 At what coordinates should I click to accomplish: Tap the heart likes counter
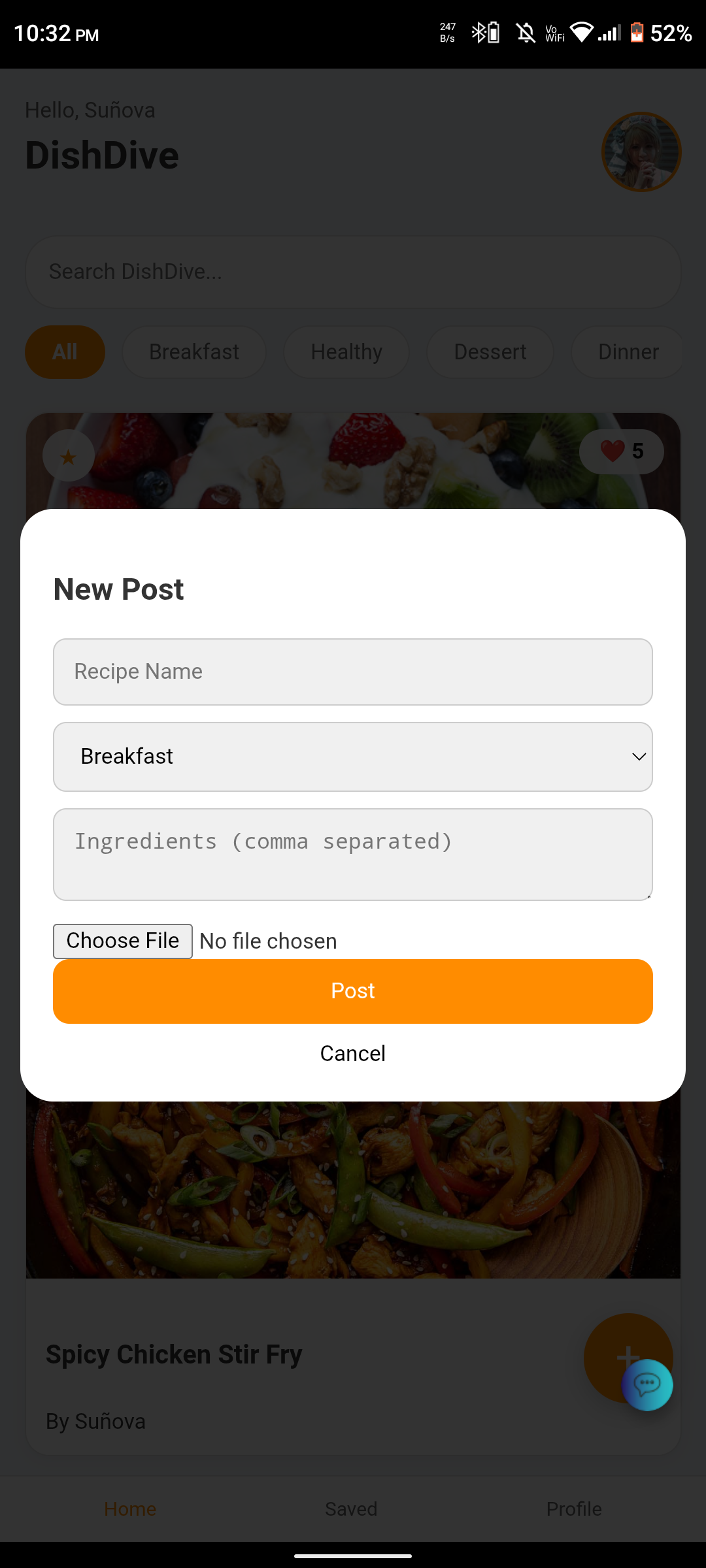[x=621, y=451]
